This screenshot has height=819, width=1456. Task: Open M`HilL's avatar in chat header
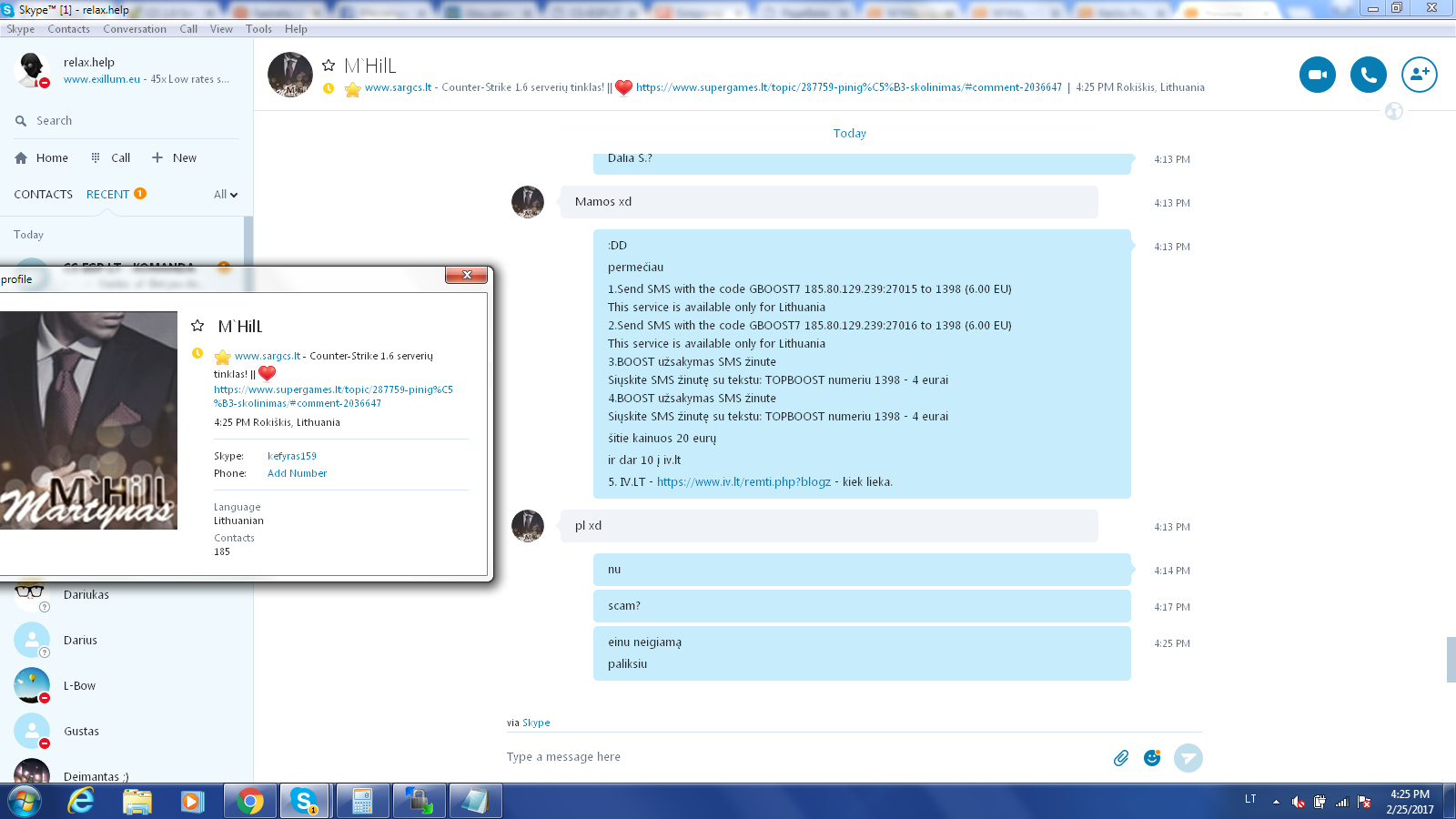pos(290,75)
